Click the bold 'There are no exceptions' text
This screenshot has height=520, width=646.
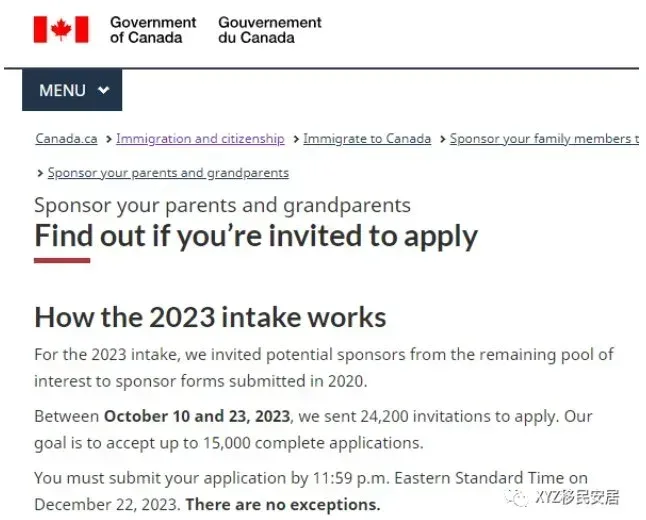coord(283,504)
